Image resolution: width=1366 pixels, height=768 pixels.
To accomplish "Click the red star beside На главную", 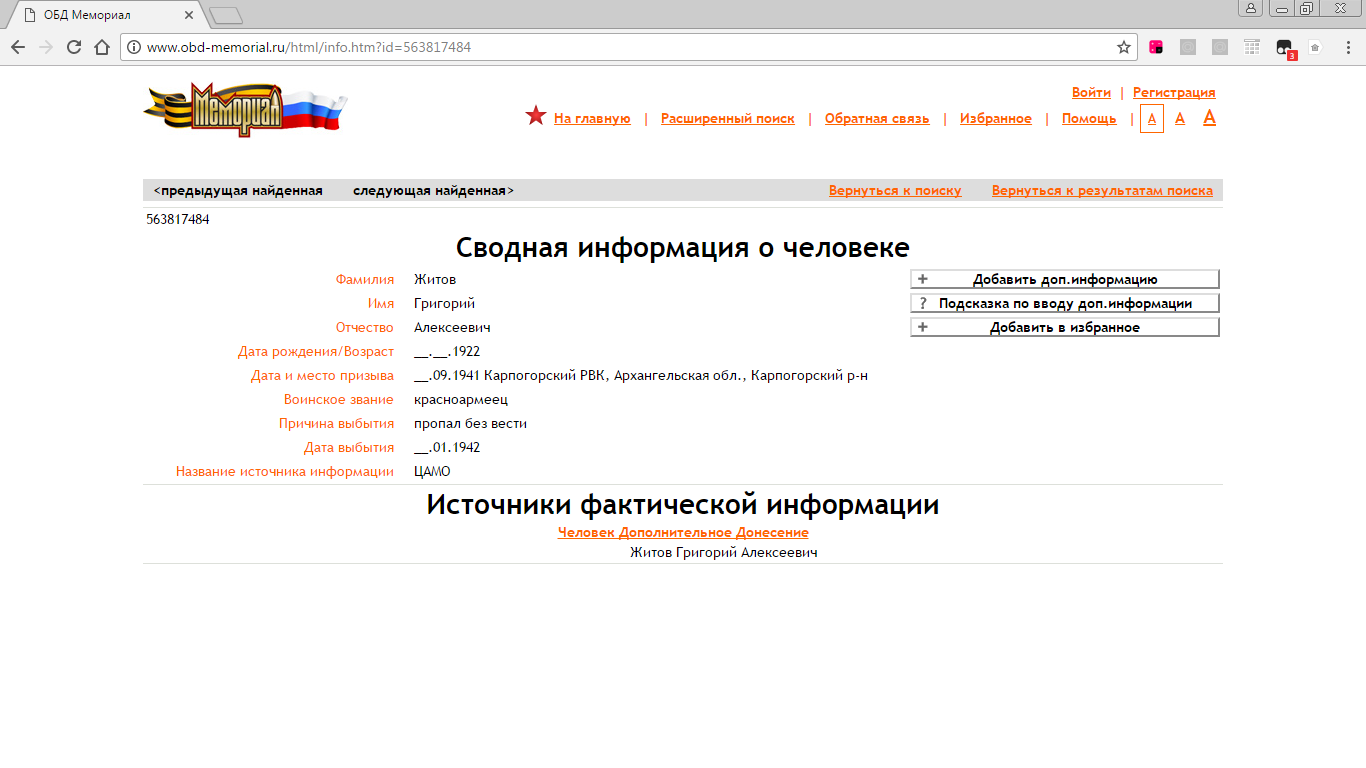I will point(536,117).
